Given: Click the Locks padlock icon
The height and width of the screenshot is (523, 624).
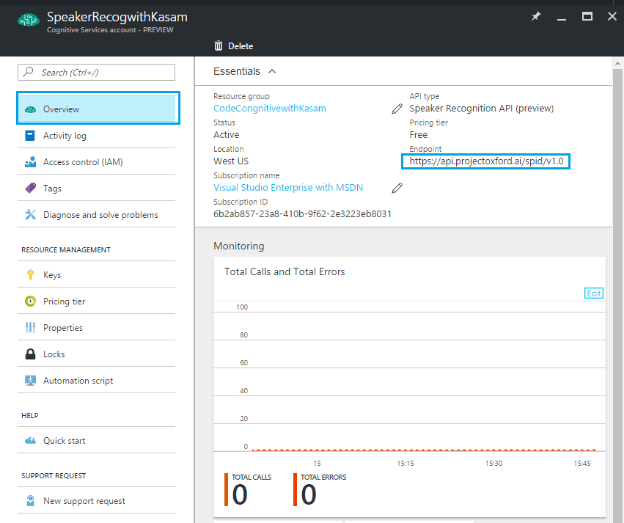Looking at the screenshot, I should click(x=31, y=354).
